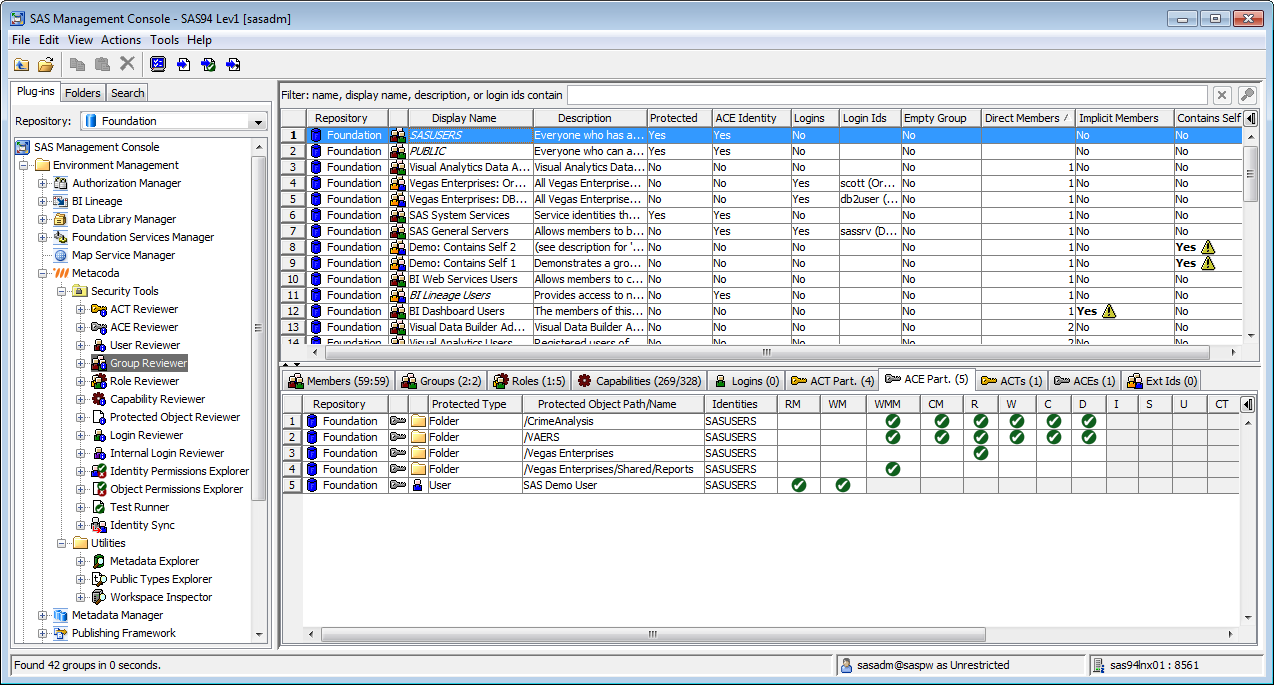The width and height of the screenshot is (1274, 685).
Task: Click the WM checkmark for SAS Demo User
Action: point(843,485)
